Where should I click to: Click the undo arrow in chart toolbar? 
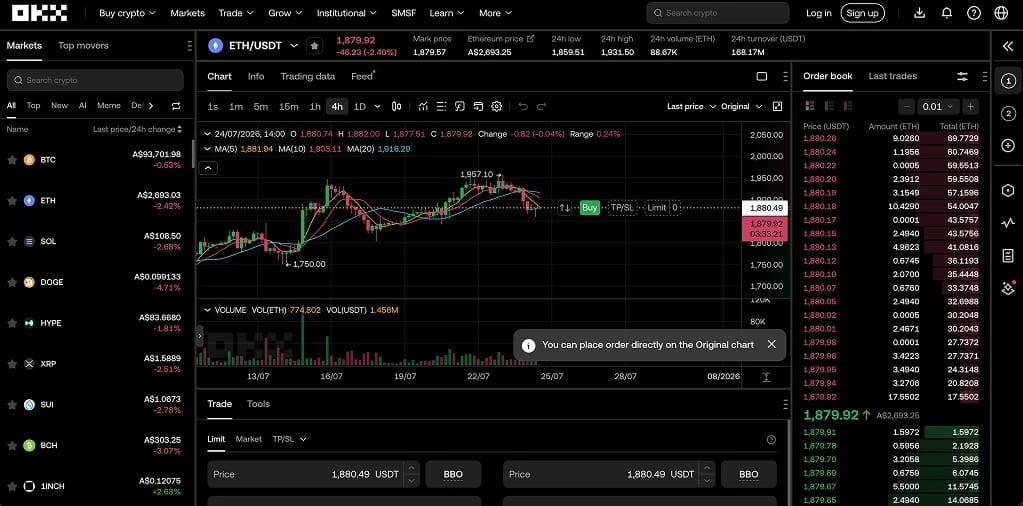(x=523, y=106)
